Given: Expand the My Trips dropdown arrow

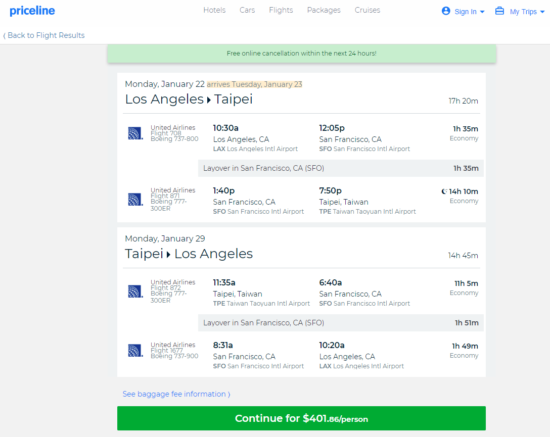Looking at the screenshot, I should click(542, 12).
